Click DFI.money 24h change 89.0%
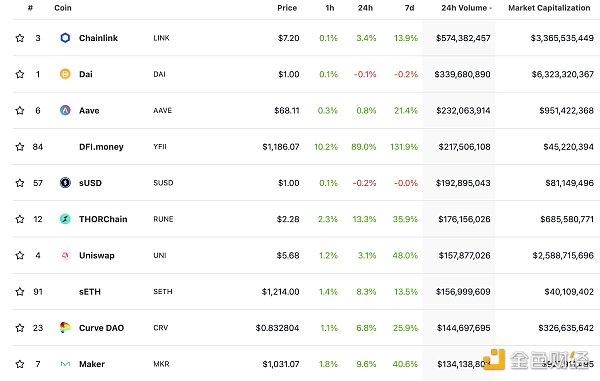The image size is (600, 381). click(364, 147)
